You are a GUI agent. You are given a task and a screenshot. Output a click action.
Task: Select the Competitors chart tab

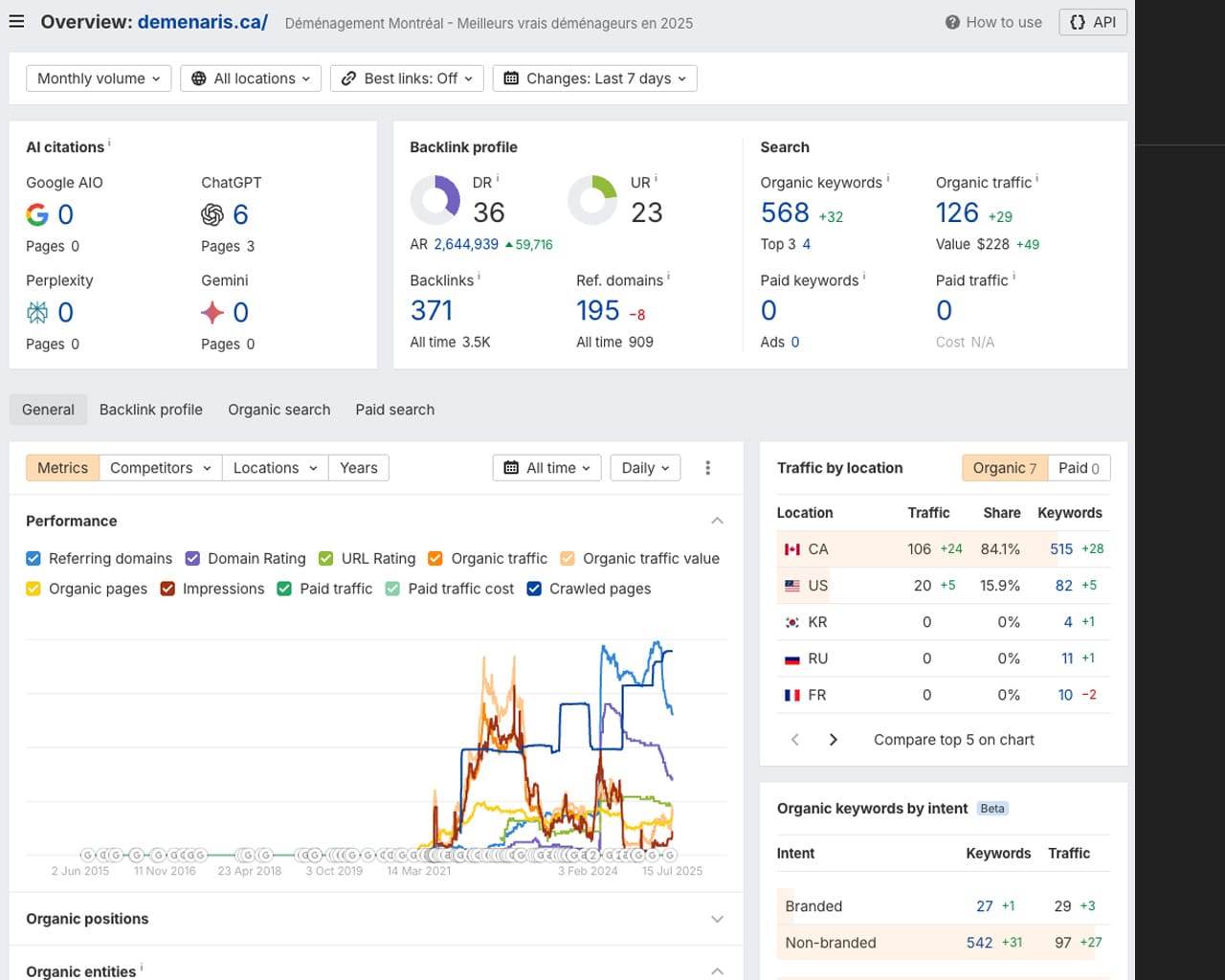pyautogui.click(x=160, y=468)
